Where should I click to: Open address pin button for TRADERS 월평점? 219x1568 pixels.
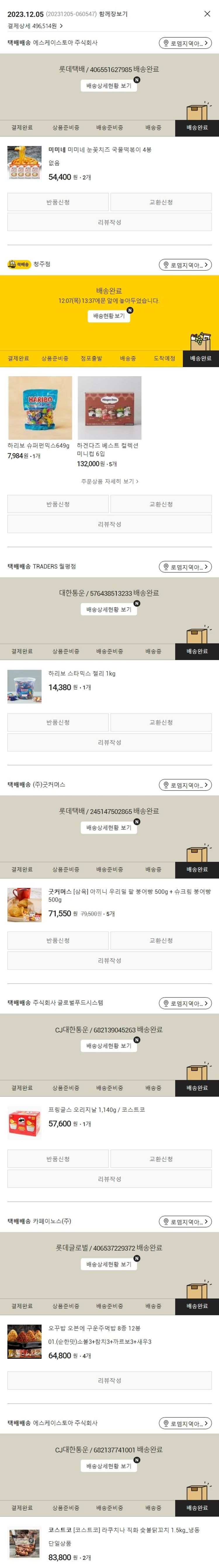[x=185, y=567]
